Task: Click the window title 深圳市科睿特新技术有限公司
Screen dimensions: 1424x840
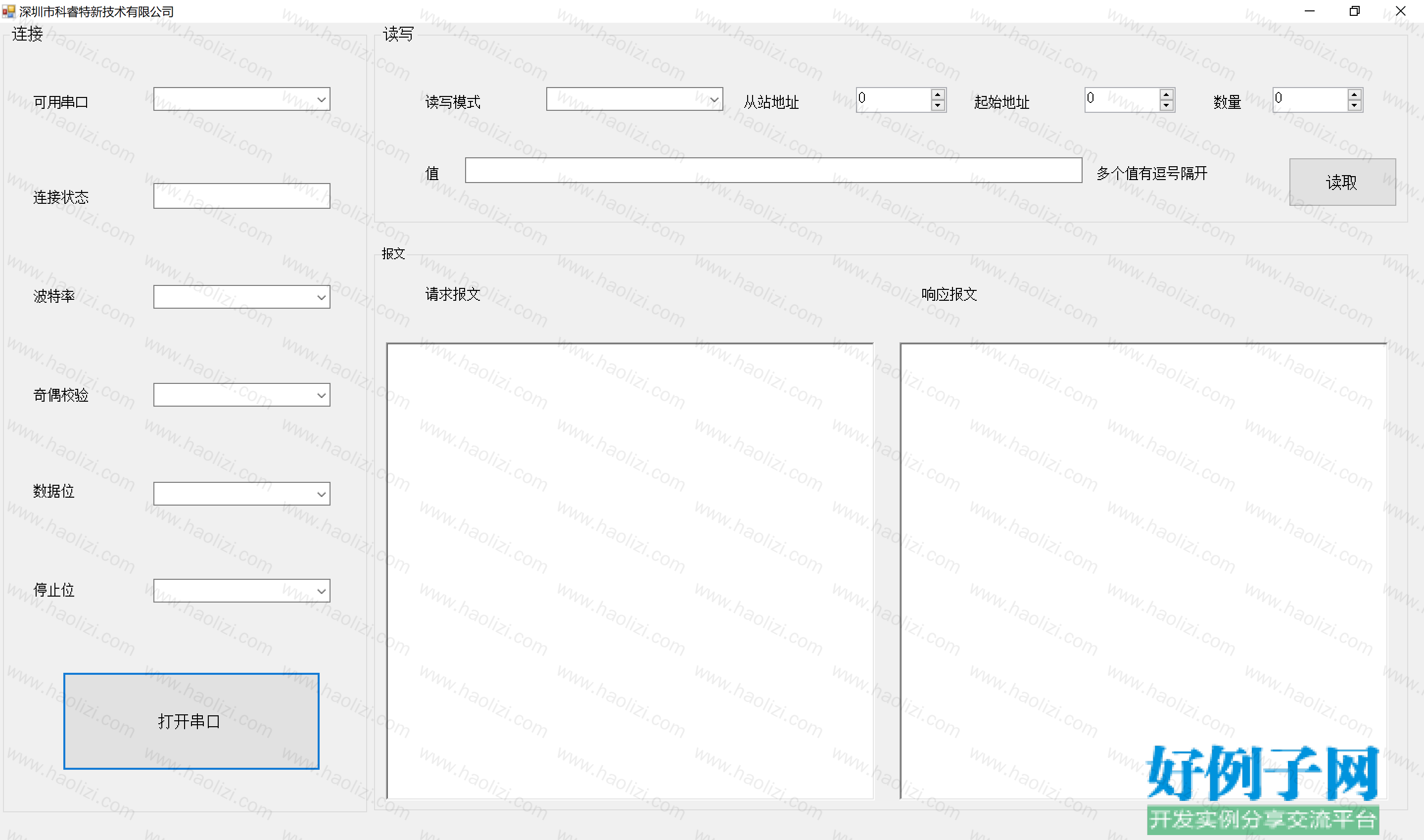Action: pyautogui.click(x=96, y=12)
